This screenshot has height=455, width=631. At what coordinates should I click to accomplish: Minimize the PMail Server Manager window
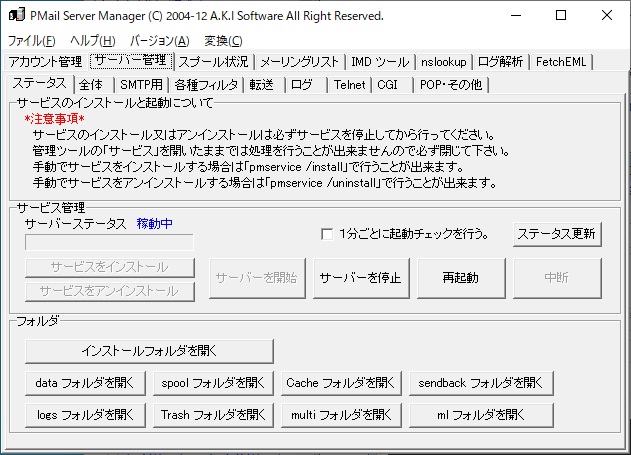[516, 15]
